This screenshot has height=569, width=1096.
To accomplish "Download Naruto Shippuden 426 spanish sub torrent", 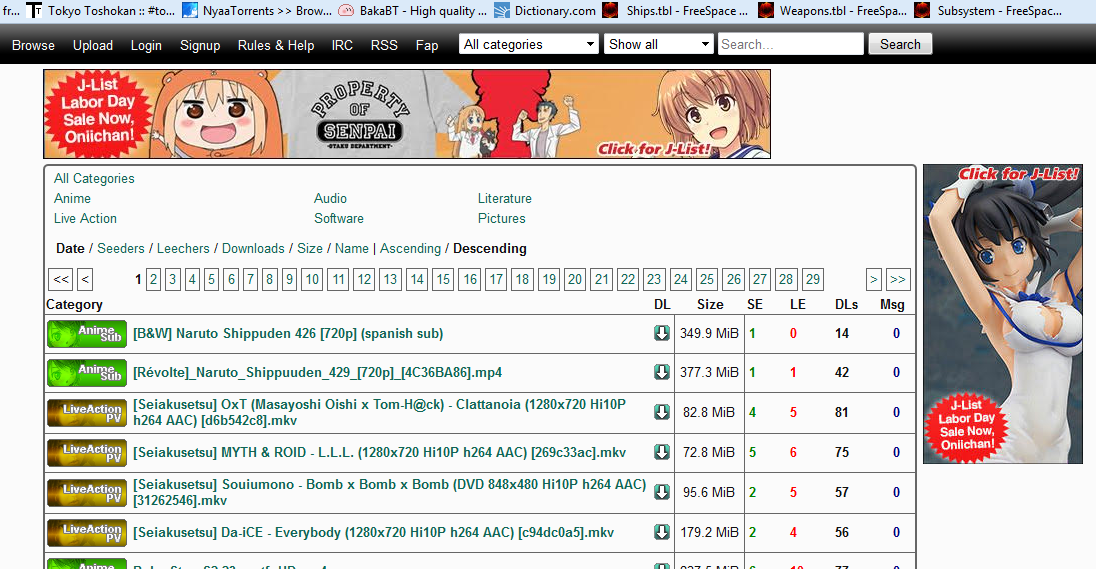I will click(x=662, y=333).
